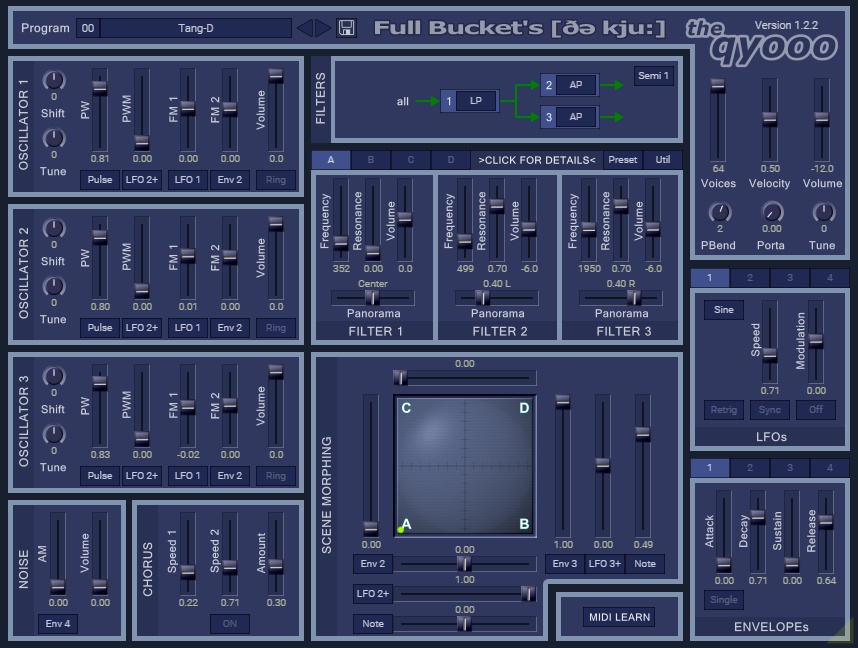The image size is (858, 648).
Task: Open the LFO Sine waveform selector
Action: tap(723, 310)
